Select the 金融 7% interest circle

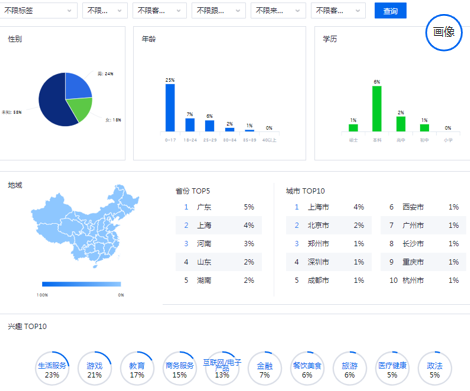(x=265, y=368)
